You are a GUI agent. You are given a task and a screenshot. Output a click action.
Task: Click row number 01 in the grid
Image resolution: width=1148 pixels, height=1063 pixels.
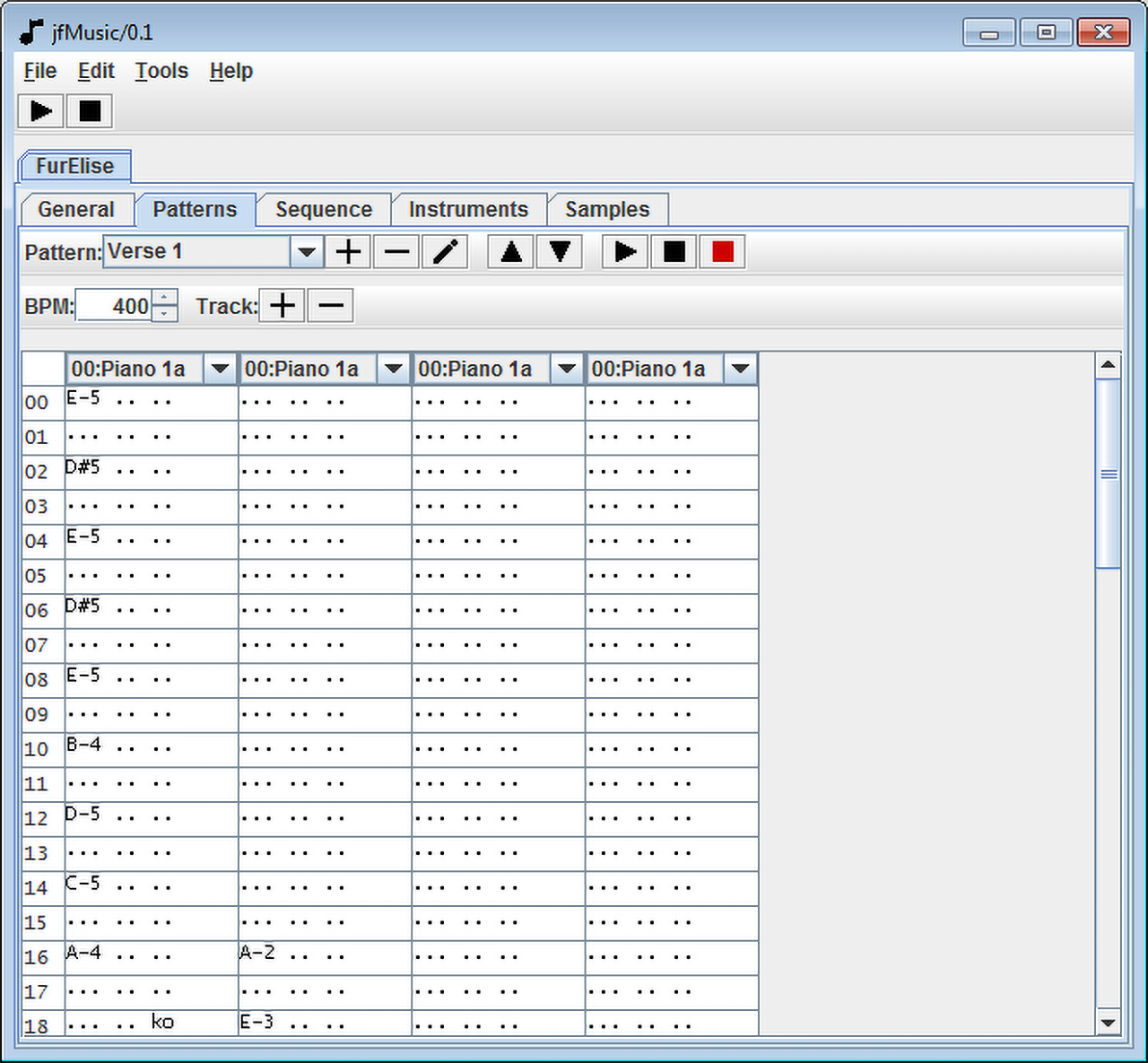(36, 438)
